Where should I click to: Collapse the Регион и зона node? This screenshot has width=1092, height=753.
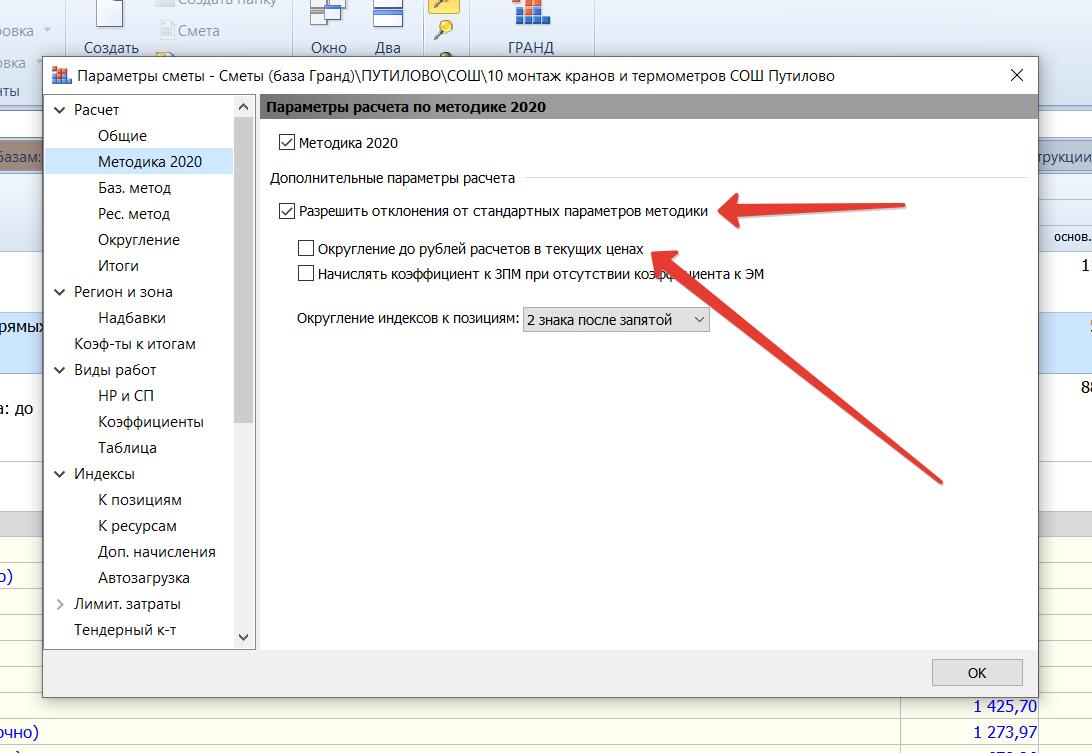pos(60,293)
